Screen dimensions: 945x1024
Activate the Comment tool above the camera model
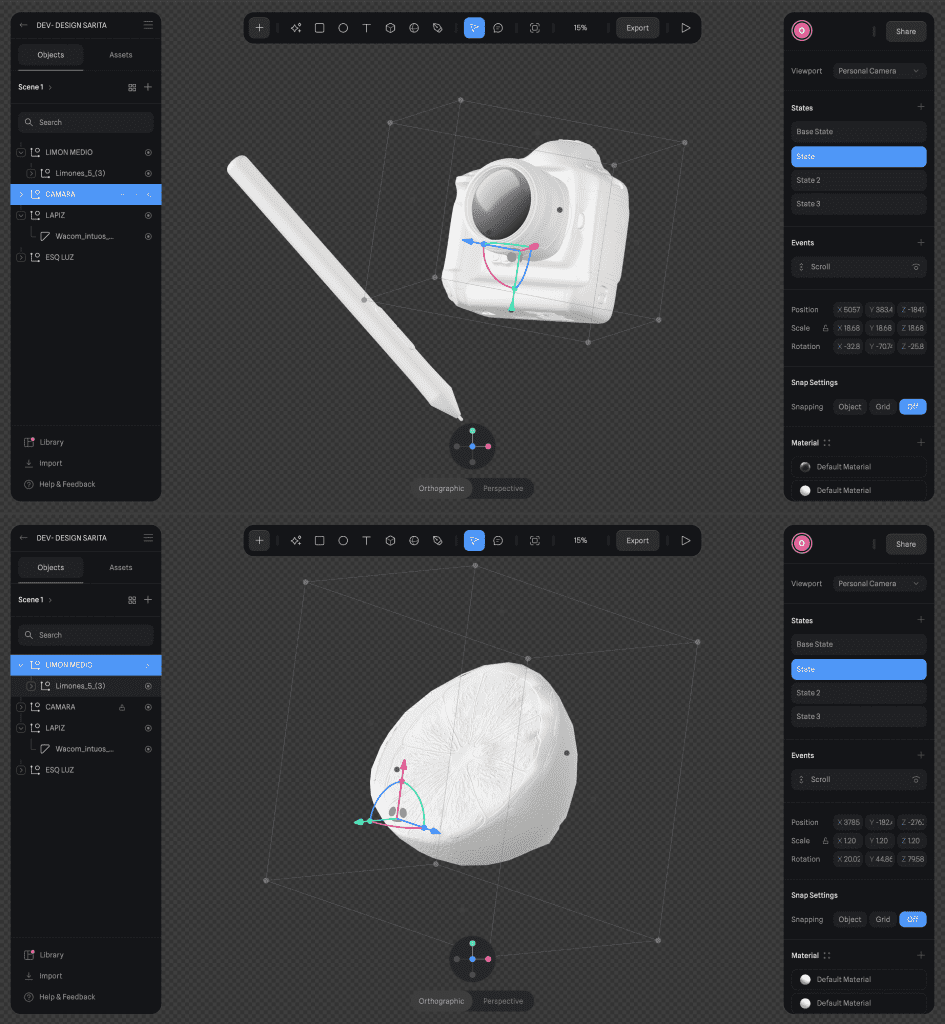tap(498, 28)
